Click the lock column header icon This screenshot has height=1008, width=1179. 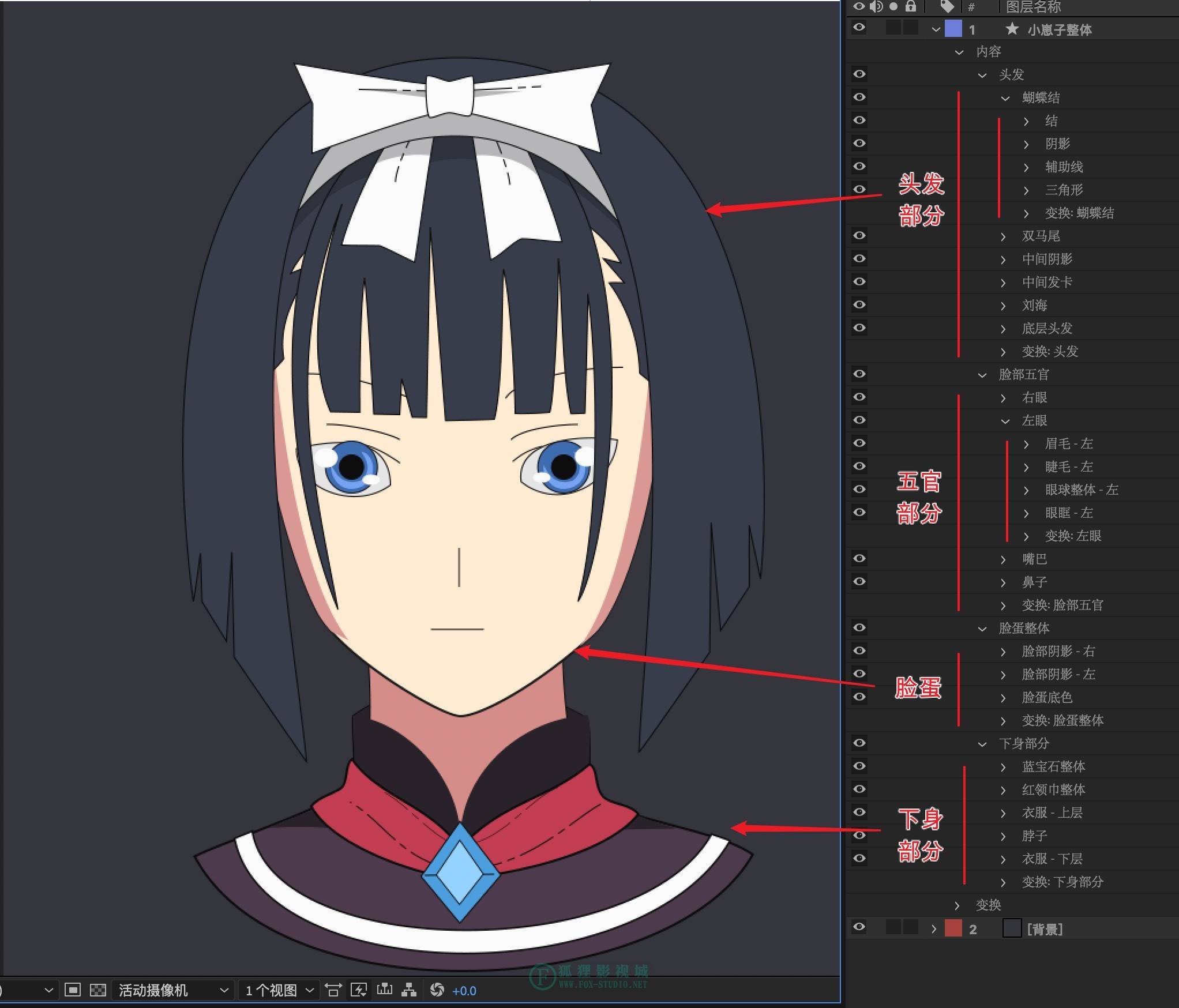911,6
